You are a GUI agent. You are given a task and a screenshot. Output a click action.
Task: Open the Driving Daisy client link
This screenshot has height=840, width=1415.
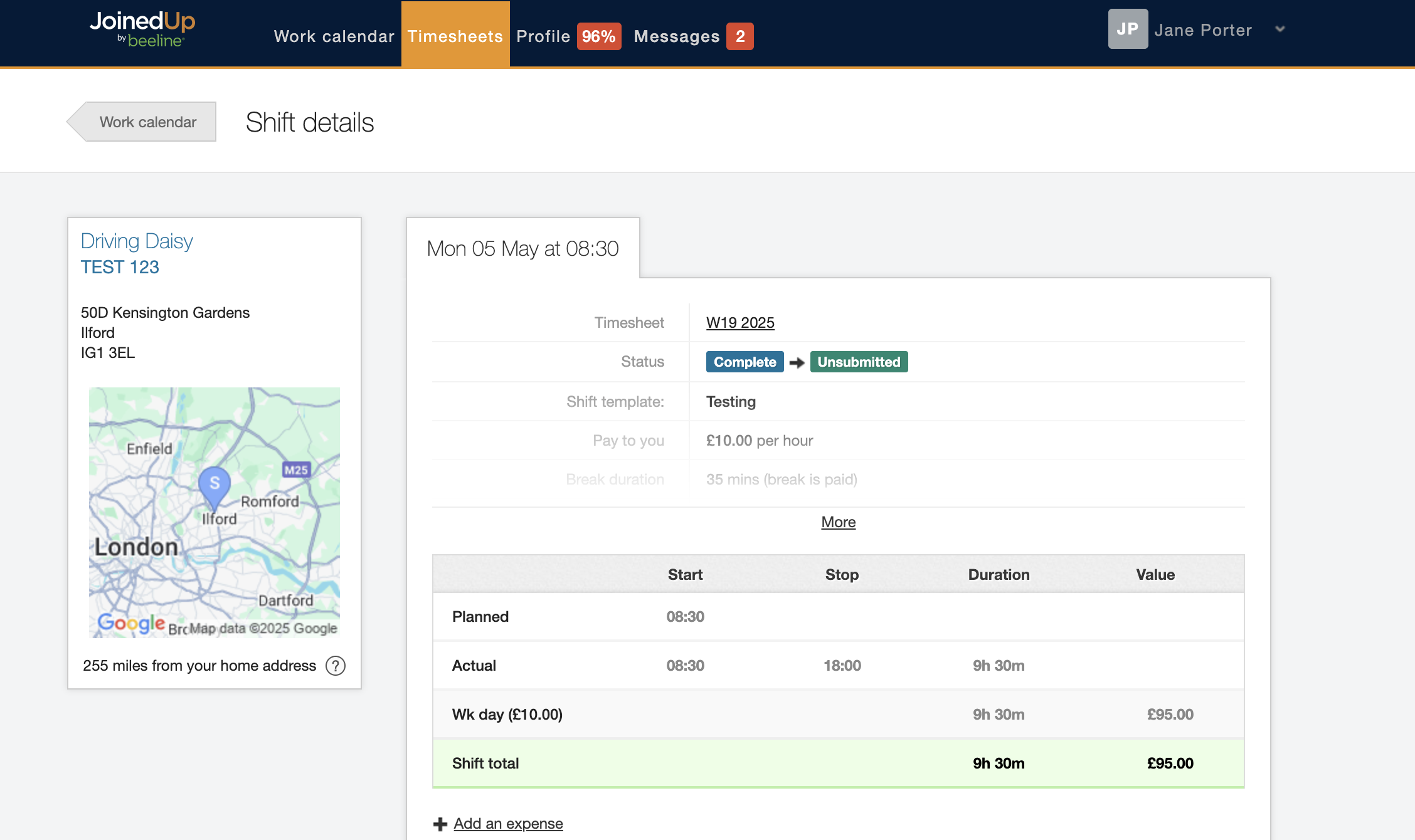pos(137,241)
